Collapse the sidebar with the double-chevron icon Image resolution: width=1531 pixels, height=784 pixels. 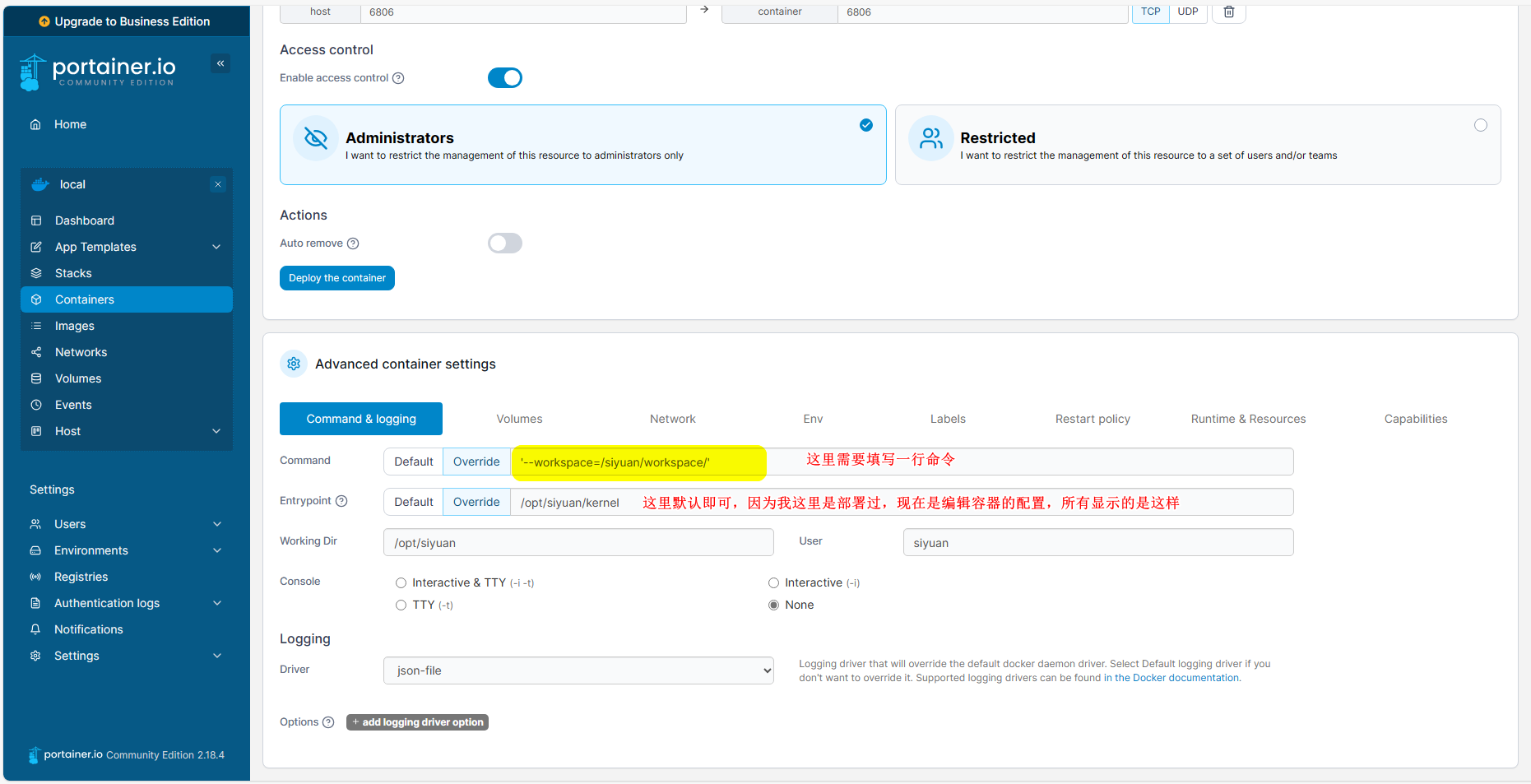[220, 63]
